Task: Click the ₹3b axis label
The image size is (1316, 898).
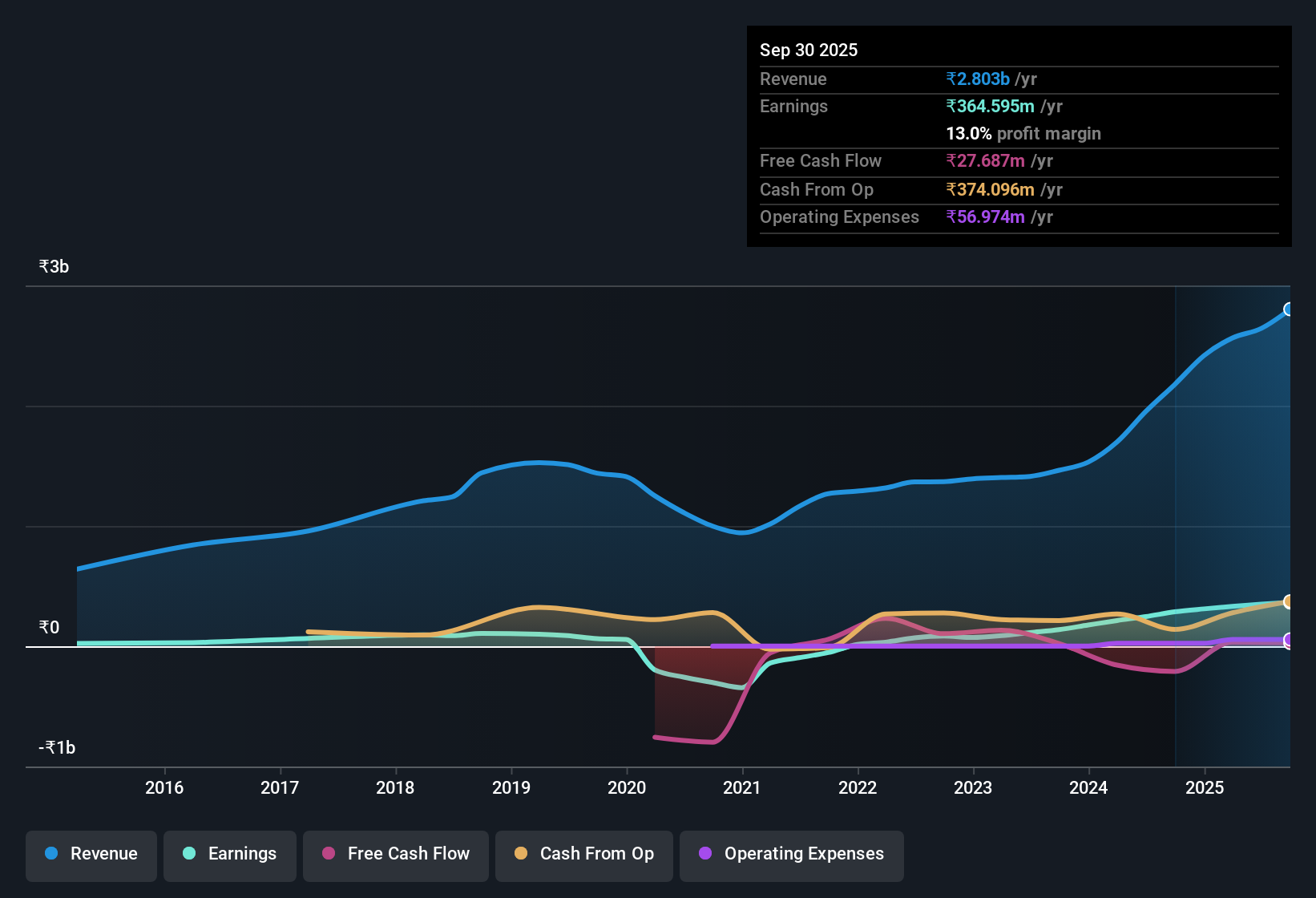Action: pyautogui.click(x=52, y=266)
